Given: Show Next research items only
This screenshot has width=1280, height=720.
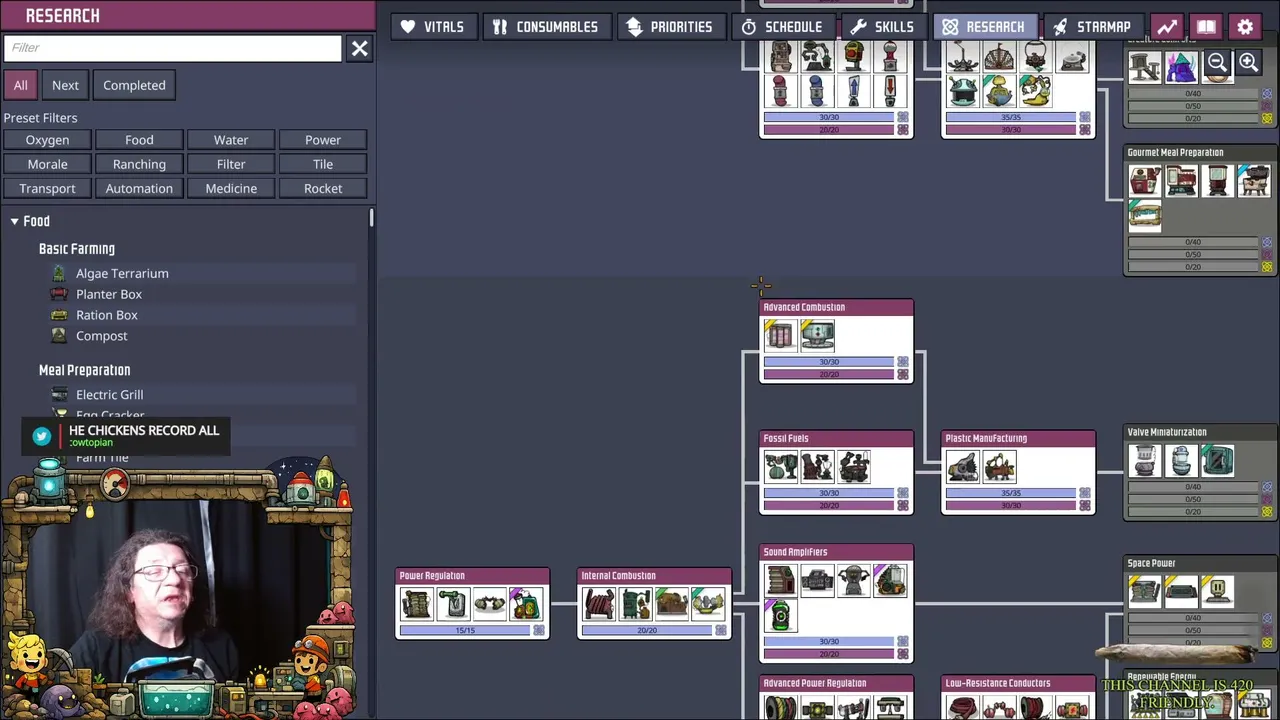Looking at the screenshot, I should tap(65, 85).
